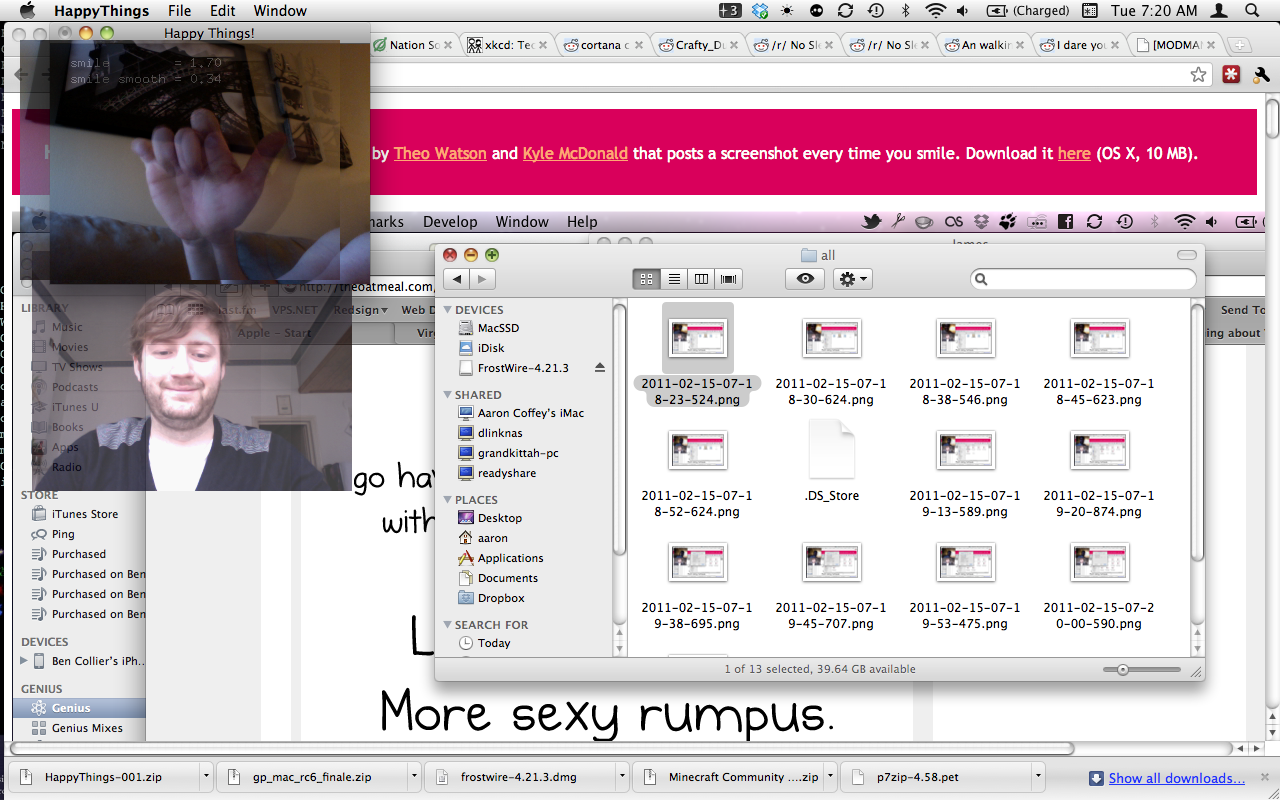Click Show all downloads link

click(x=1176, y=778)
